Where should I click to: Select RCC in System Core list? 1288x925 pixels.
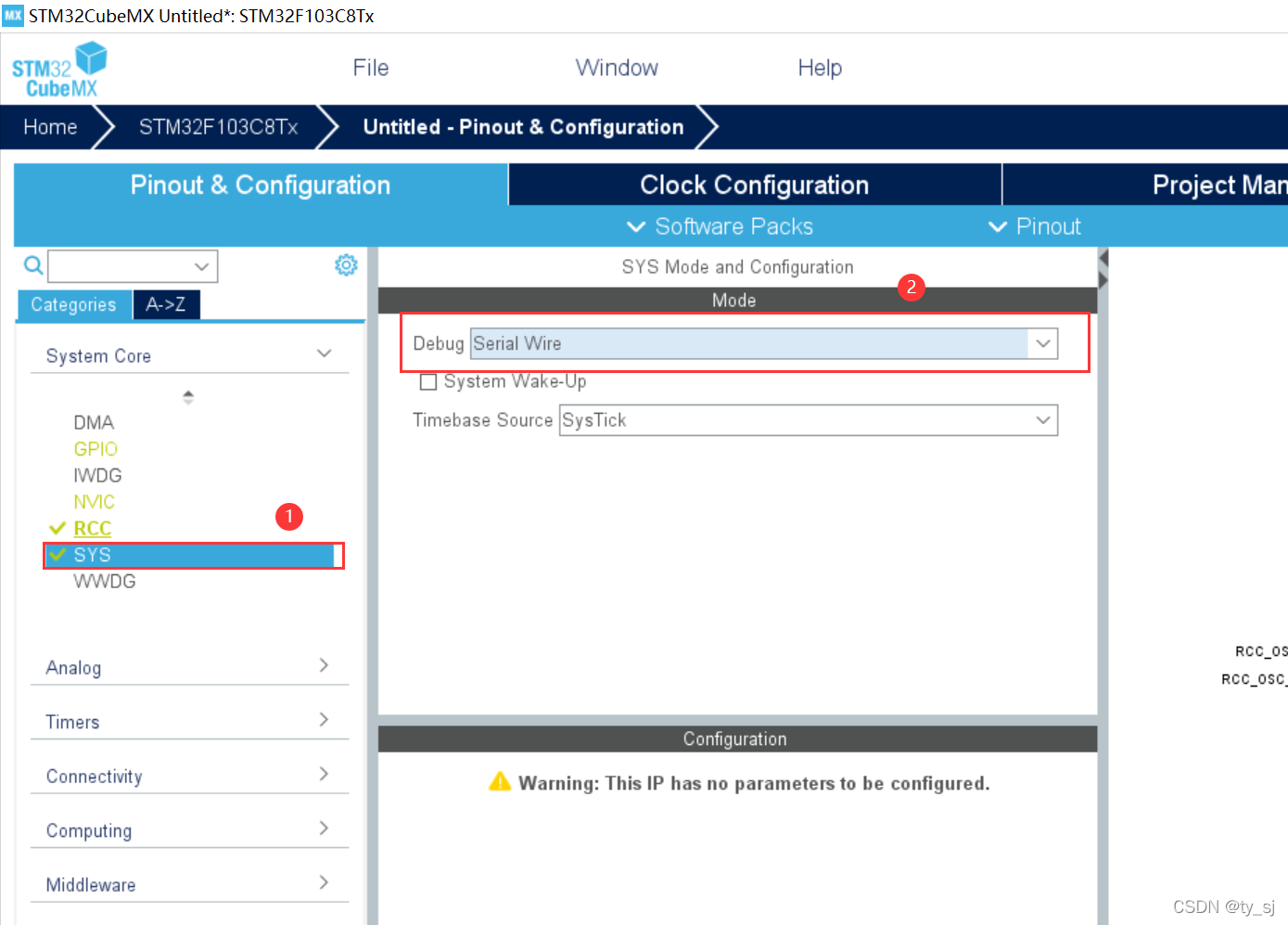92,529
